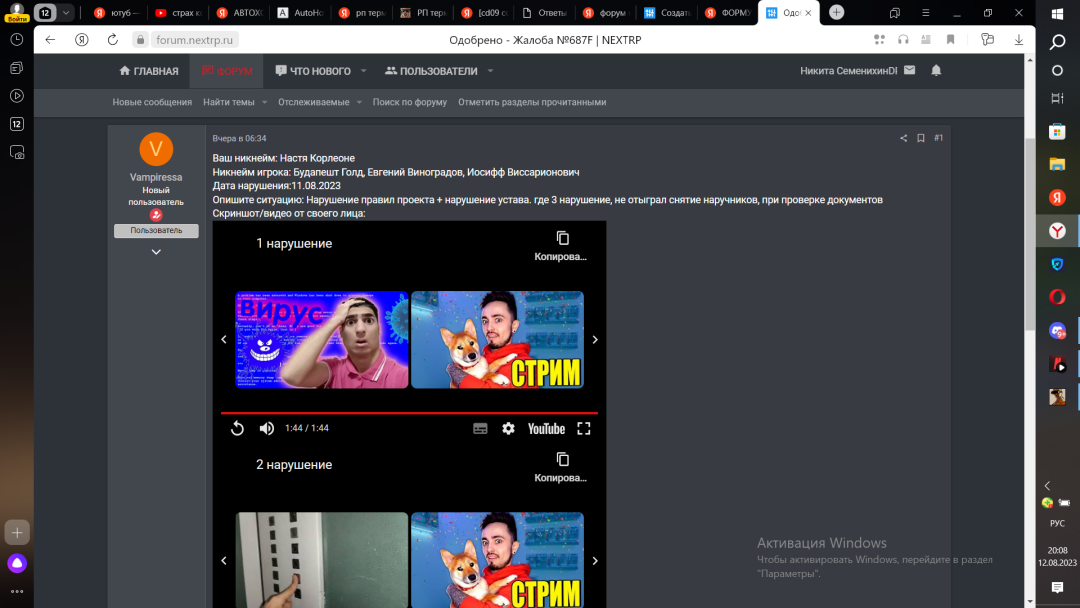Screen dimensions: 1080x608
Task: Open the 'Форум' navigation tab
Action: pos(227,71)
